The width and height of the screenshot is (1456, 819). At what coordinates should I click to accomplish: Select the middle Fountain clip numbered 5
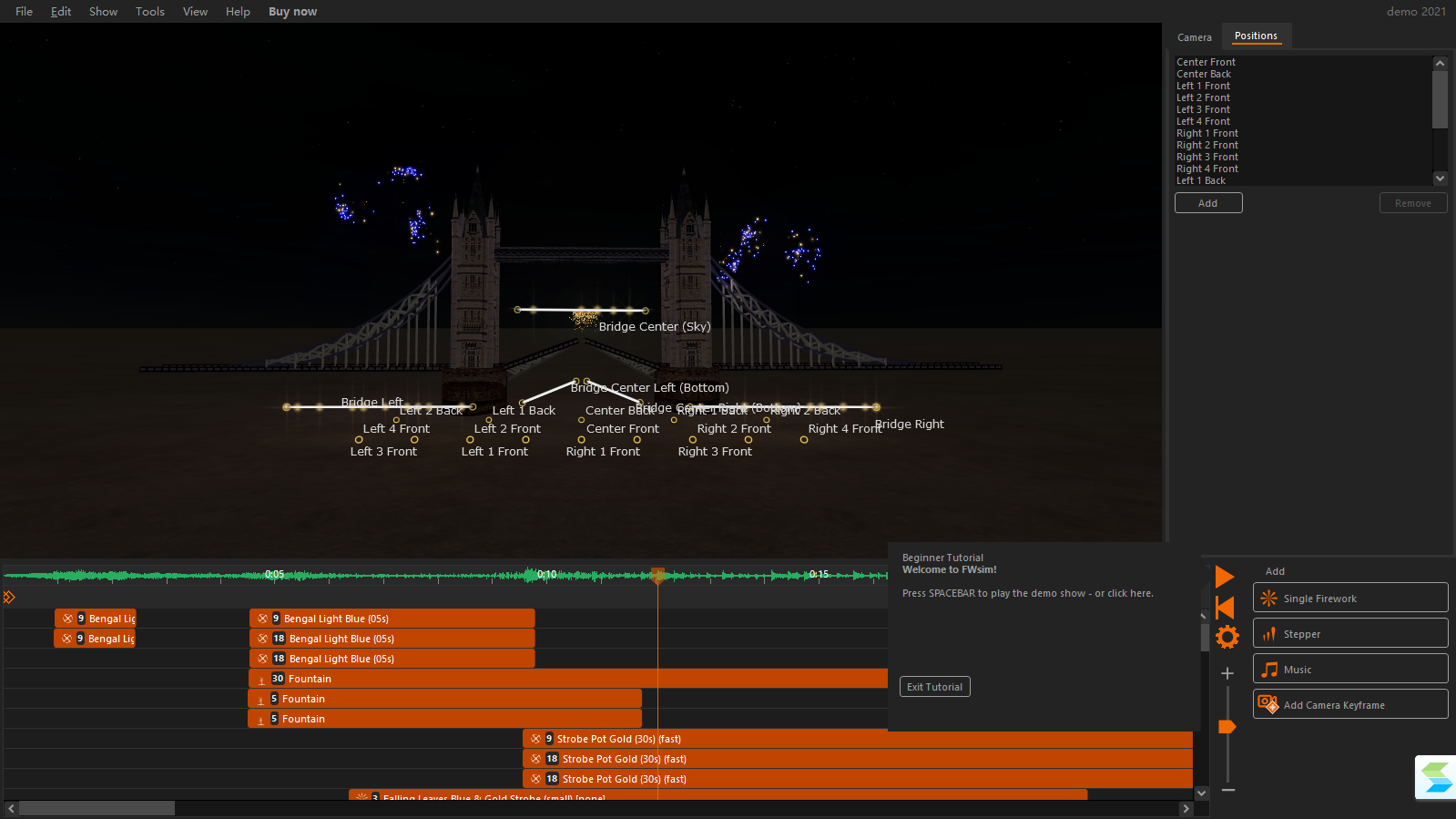(x=444, y=699)
